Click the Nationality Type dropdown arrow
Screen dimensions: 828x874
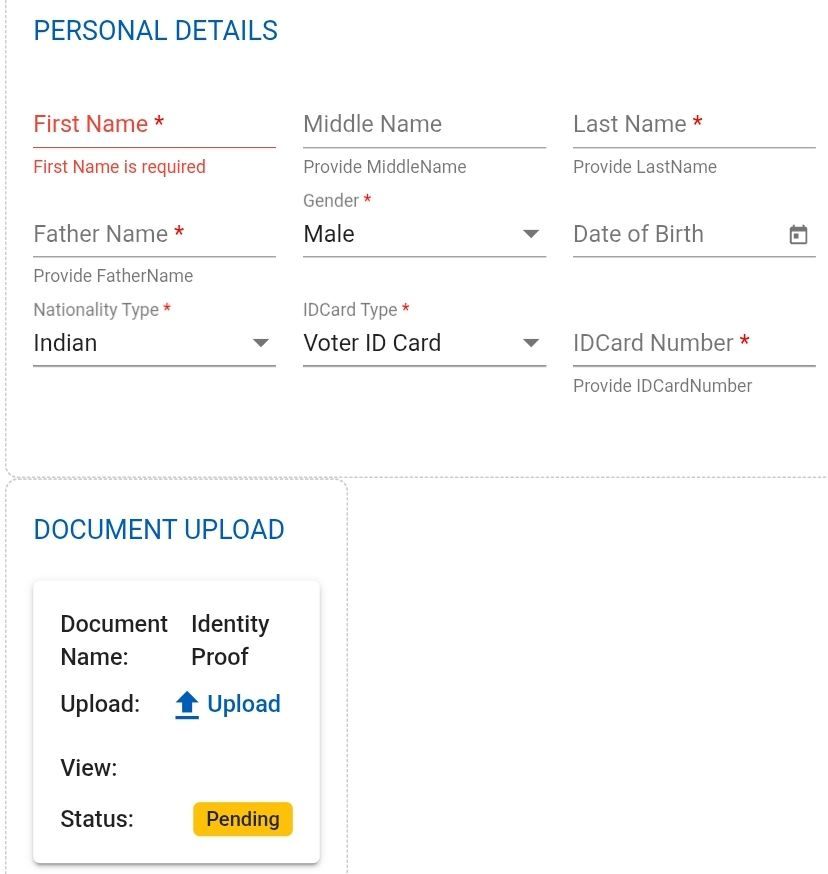(x=261, y=343)
